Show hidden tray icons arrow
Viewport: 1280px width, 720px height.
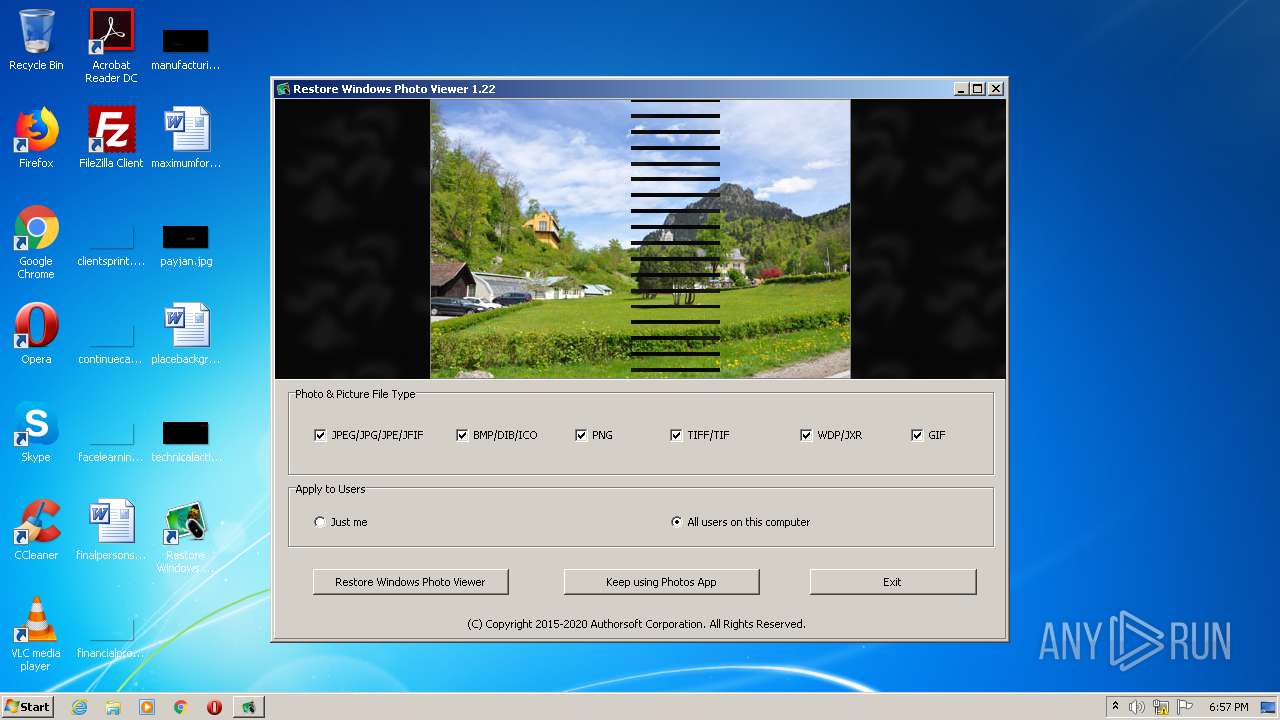(1115, 707)
